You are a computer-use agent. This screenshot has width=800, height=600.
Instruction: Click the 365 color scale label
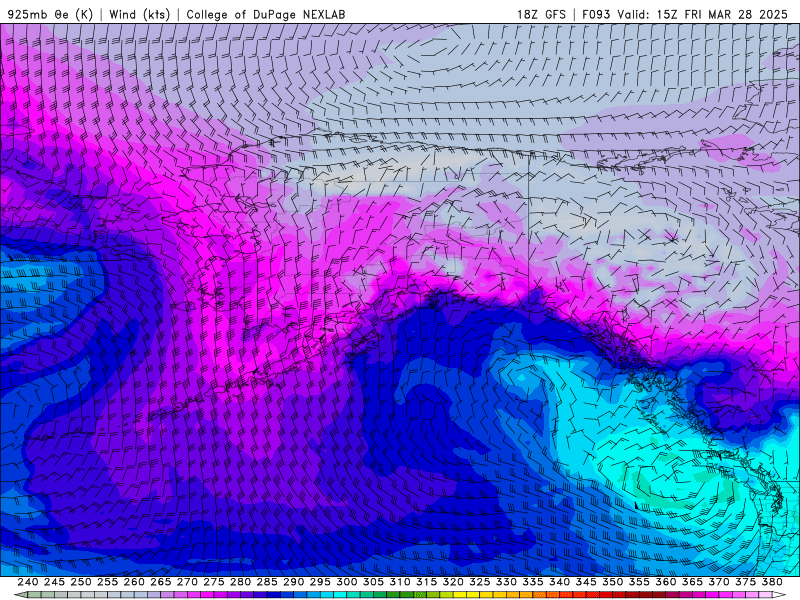pos(692,582)
